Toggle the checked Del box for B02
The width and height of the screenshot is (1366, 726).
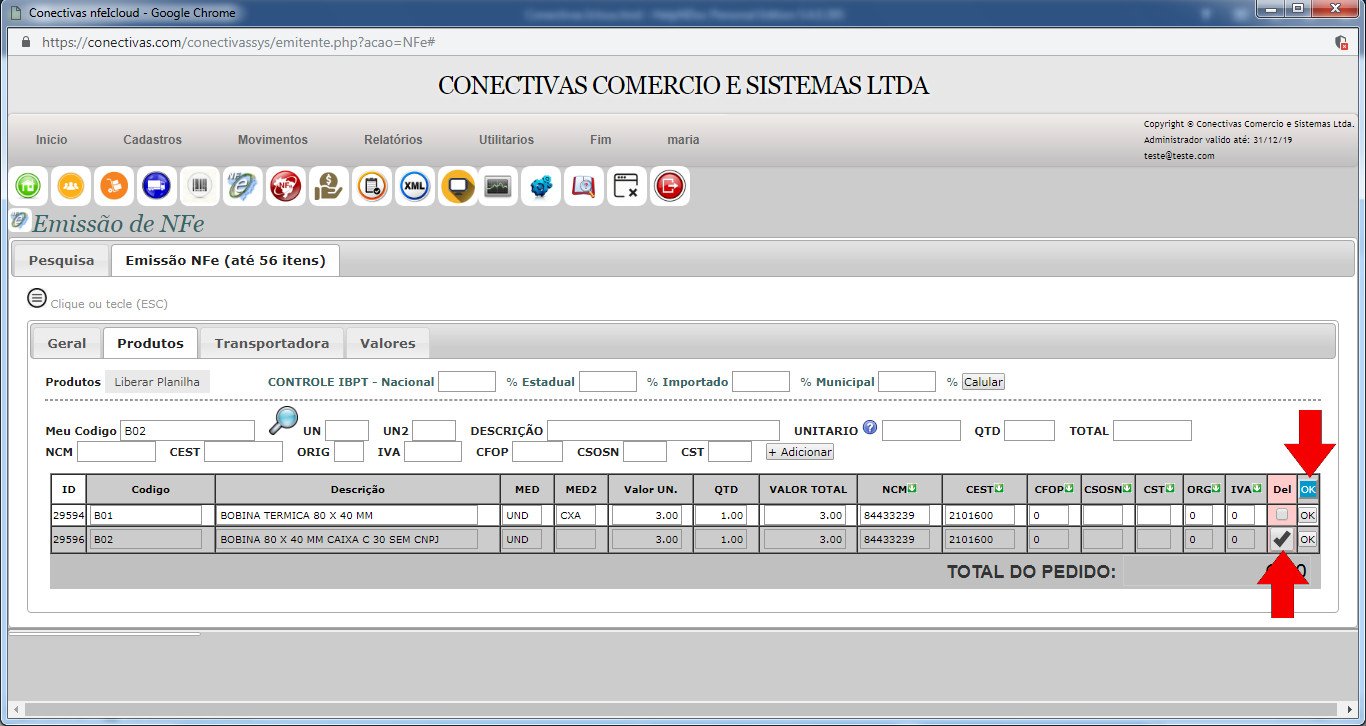pyautogui.click(x=1281, y=539)
